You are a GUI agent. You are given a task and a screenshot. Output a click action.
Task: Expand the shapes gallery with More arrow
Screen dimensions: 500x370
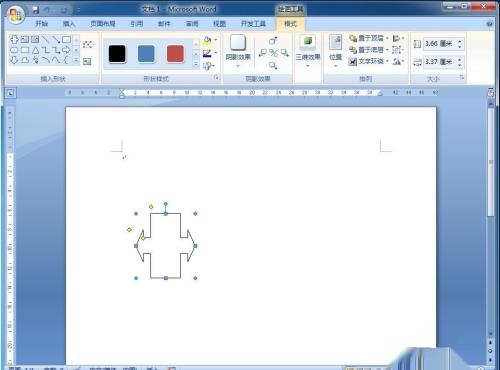click(x=76, y=60)
